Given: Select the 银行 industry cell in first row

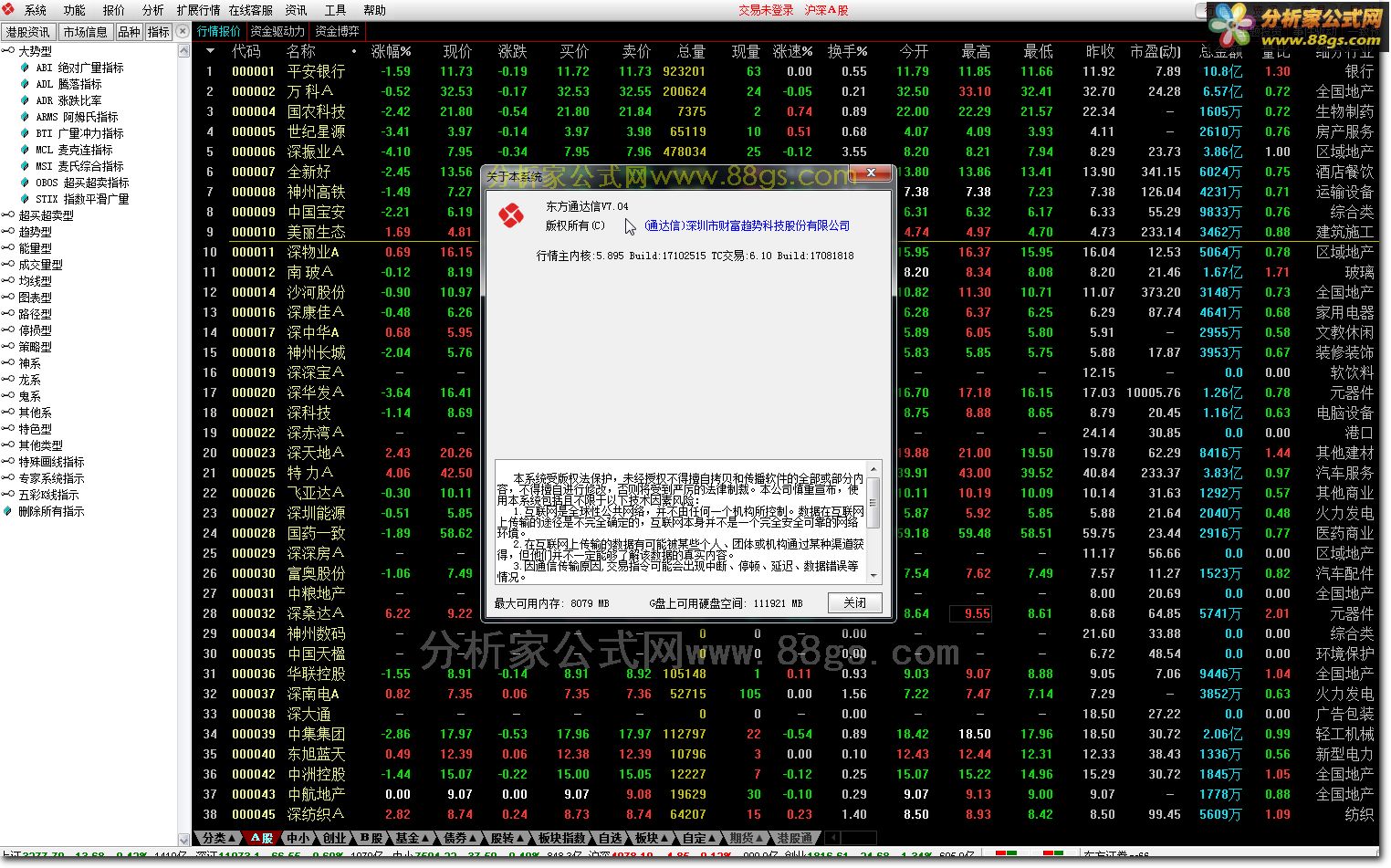Looking at the screenshot, I should (x=1359, y=71).
